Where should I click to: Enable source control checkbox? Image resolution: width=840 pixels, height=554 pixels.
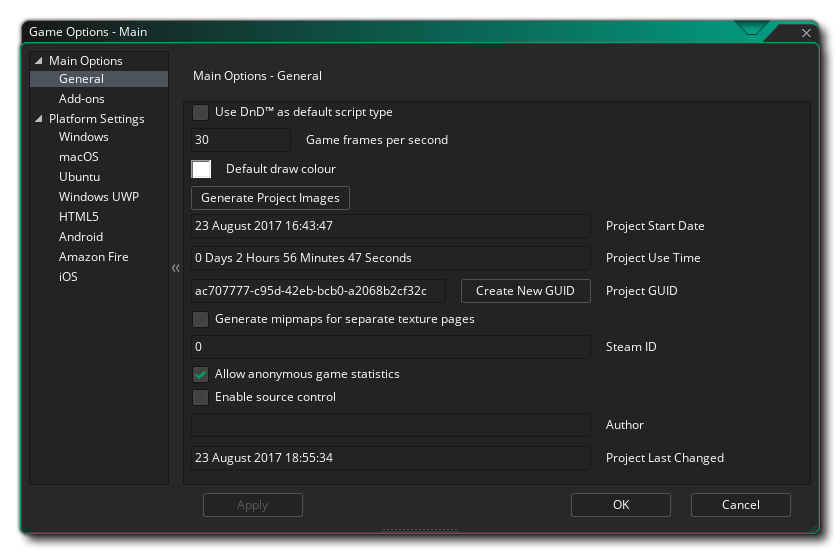click(201, 397)
